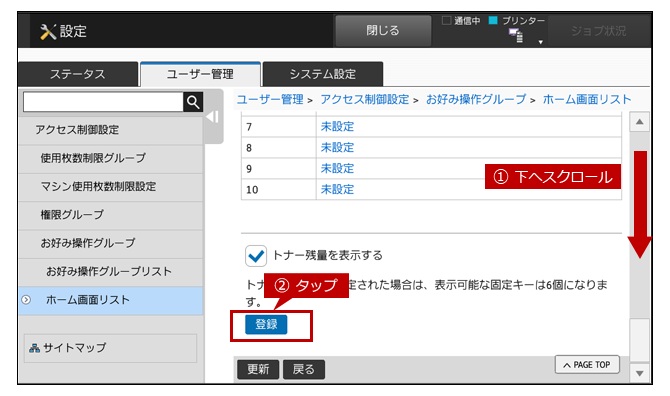
Task: Click the 更新 button
Action: click(258, 369)
